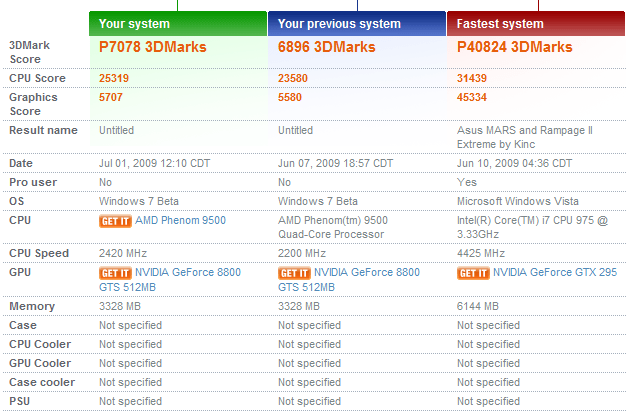The image size is (634, 415).
Task: Click graphics score value 5707
Action: [x=111, y=97]
